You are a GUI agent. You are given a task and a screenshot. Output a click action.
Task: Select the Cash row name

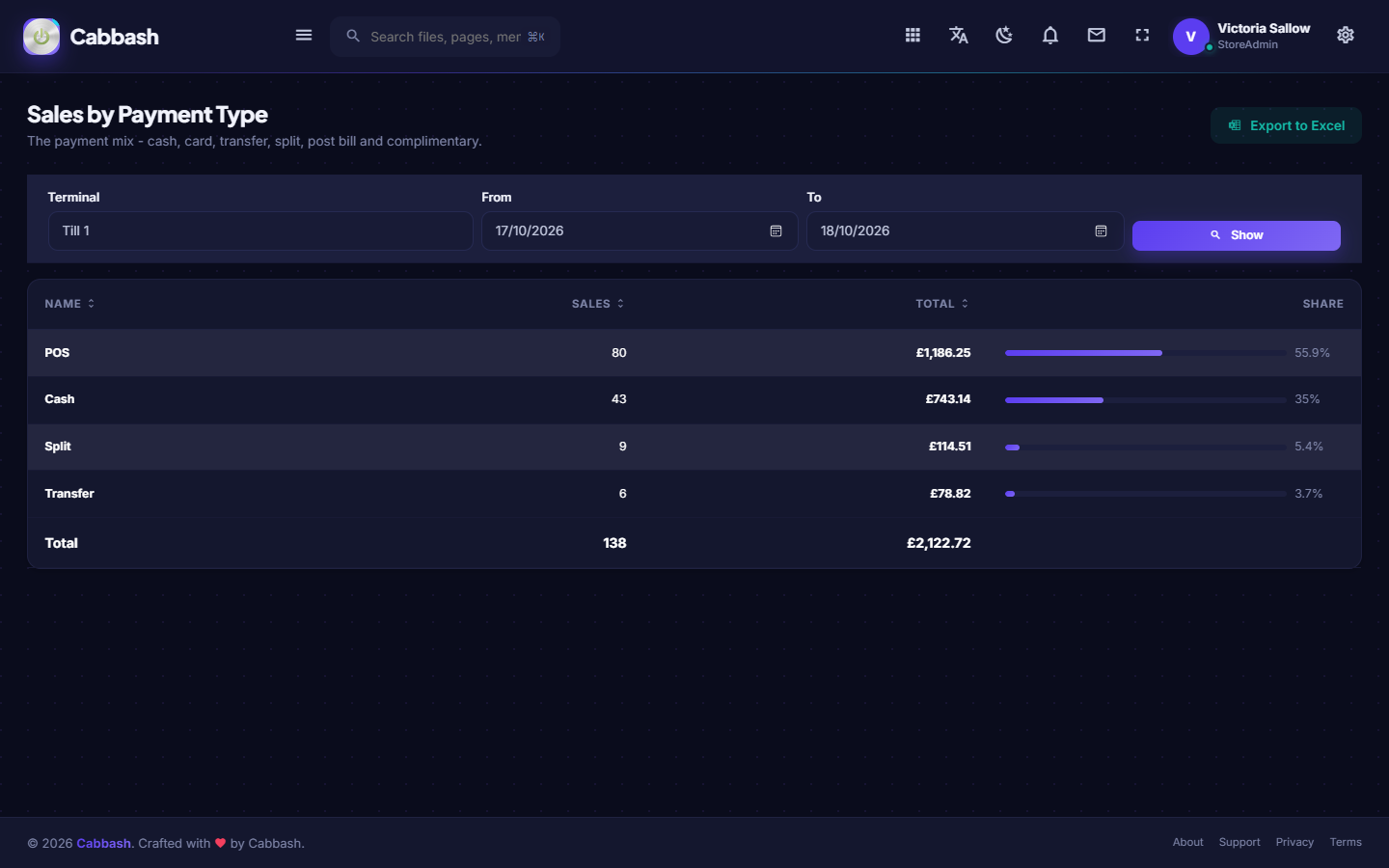(x=60, y=399)
